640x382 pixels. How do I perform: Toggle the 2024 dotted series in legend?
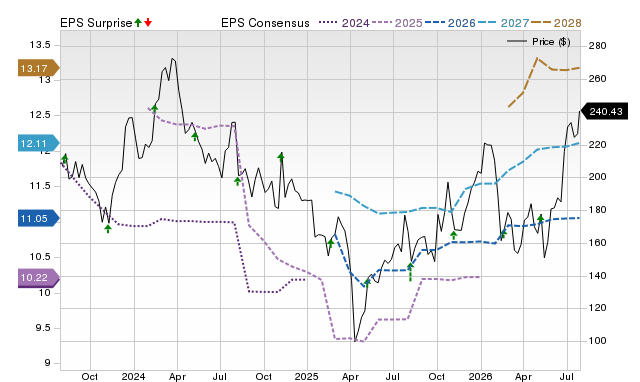(x=344, y=23)
